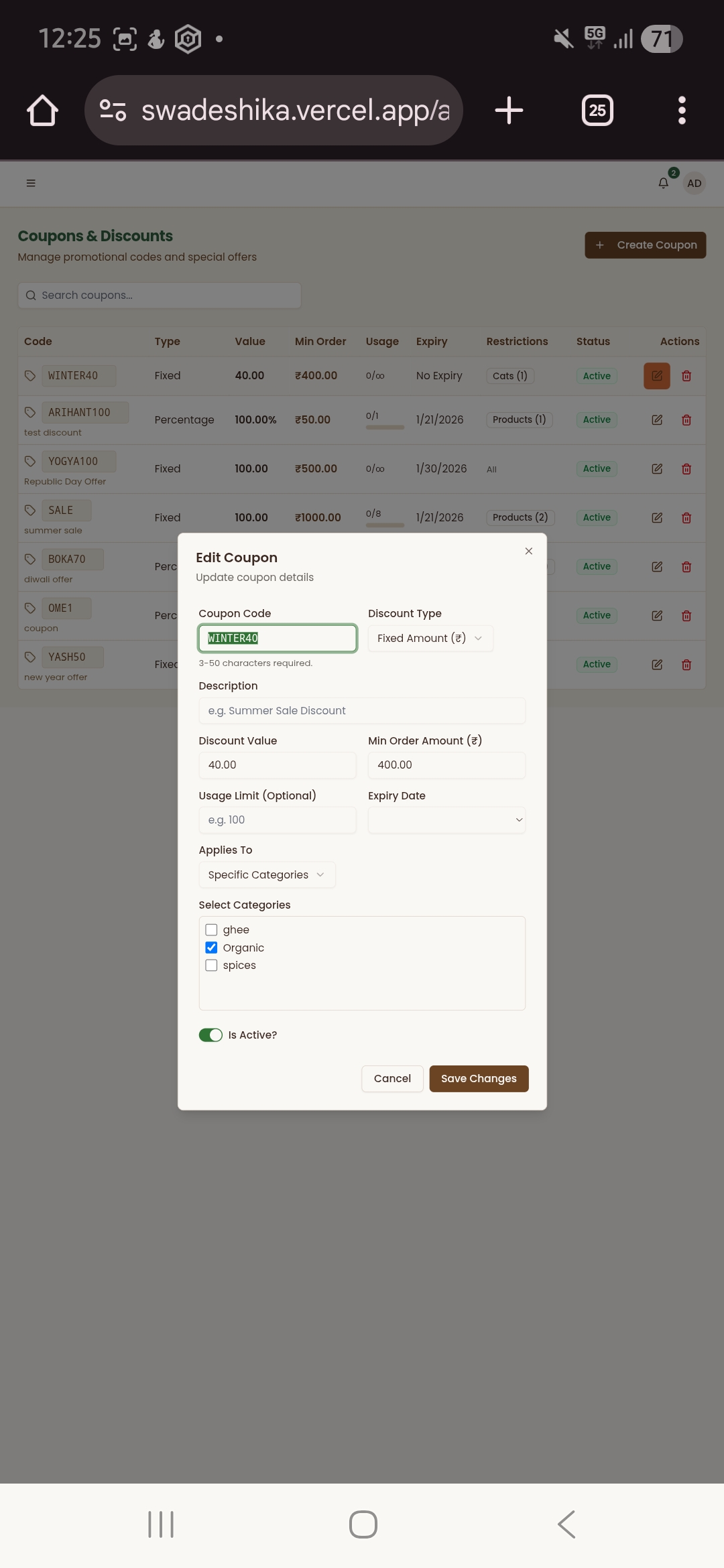Viewport: 724px width, 1568px height.
Task: Toggle the Is Active? switch
Action: pos(210,1035)
